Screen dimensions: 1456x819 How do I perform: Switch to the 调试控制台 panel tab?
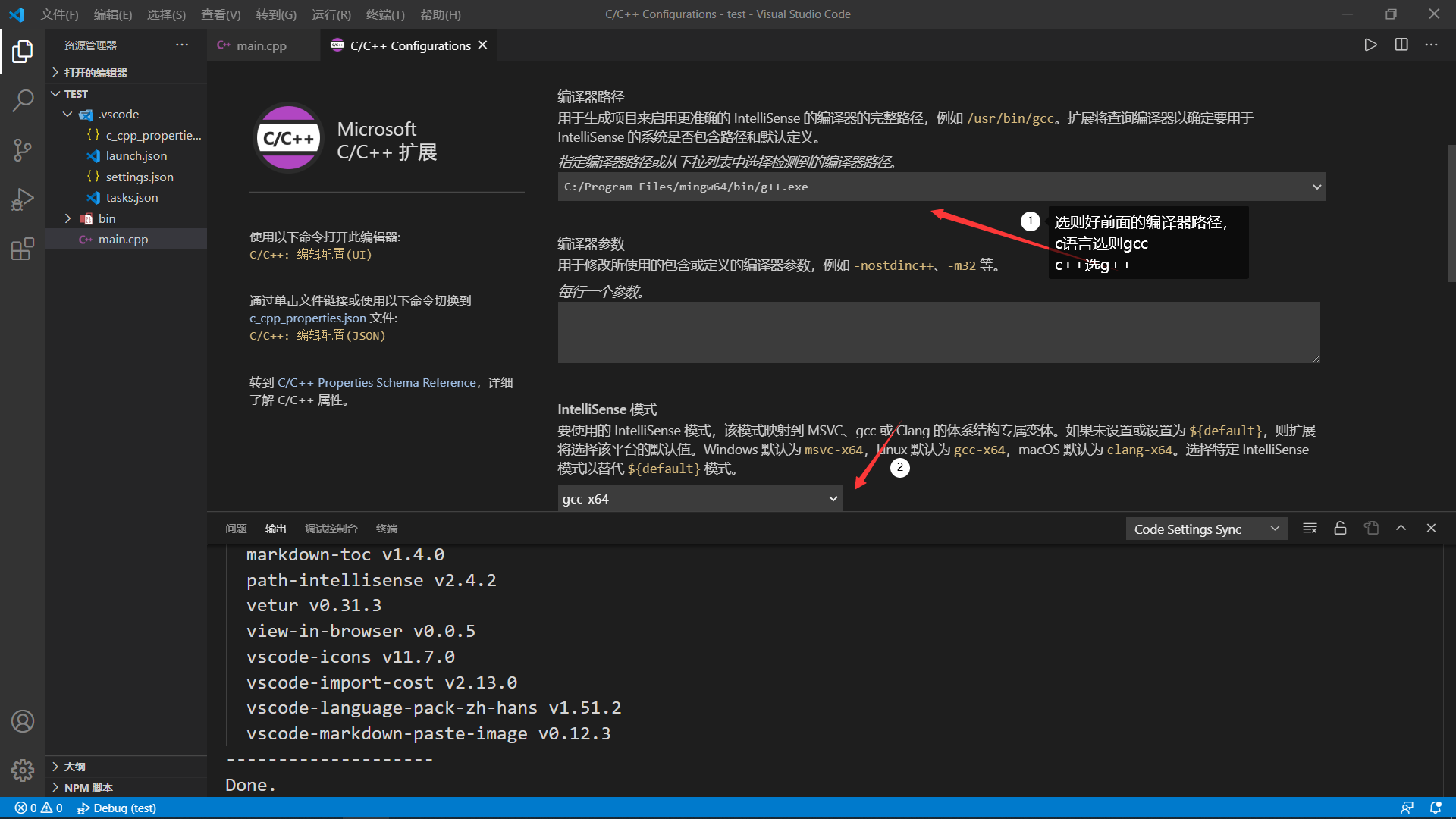pyautogui.click(x=331, y=529)
